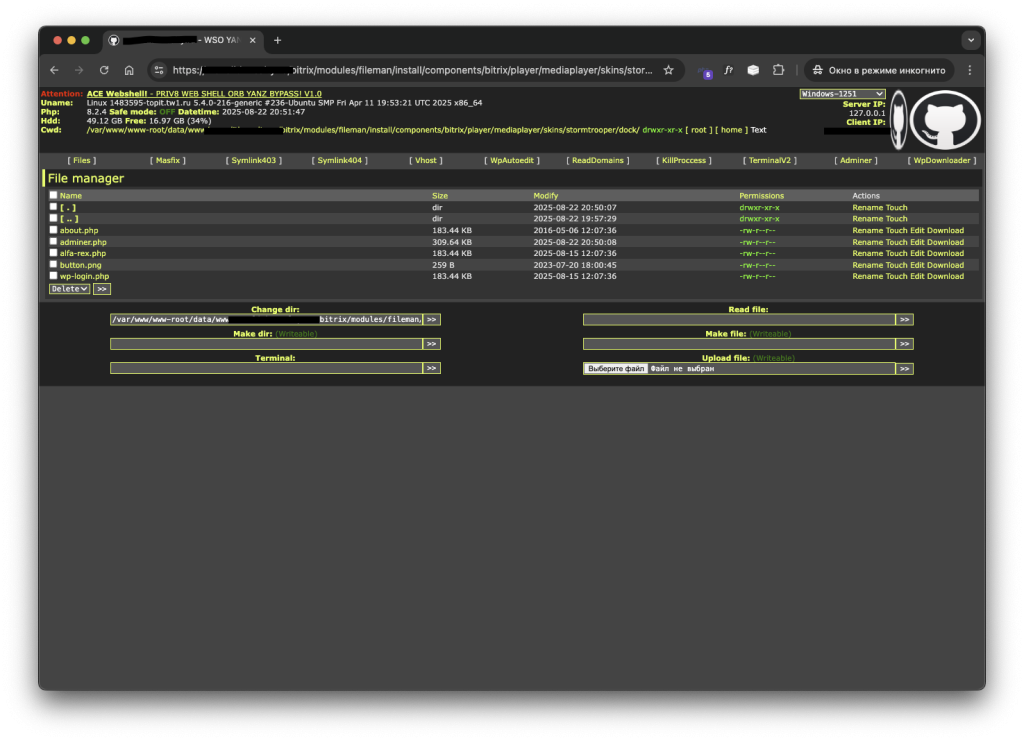1024x741 pixels.
Task: Open a new browser tab with plus
Action: [278, 40]
